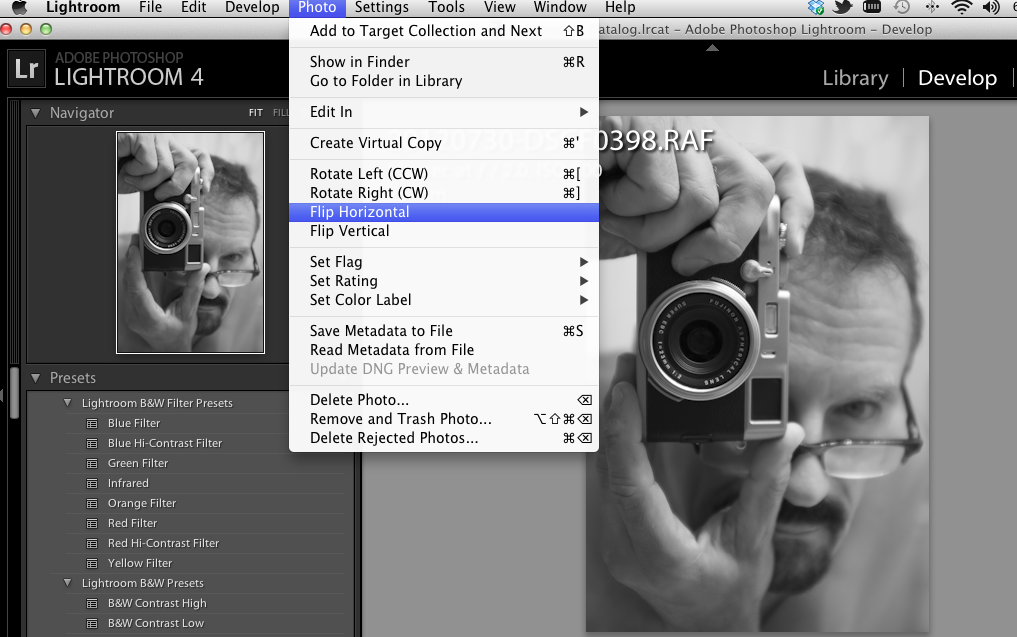Apply the Blue Filter preset
This screenshot has height=637, width=1017.
pyautogui.click(x=134, y=423)
